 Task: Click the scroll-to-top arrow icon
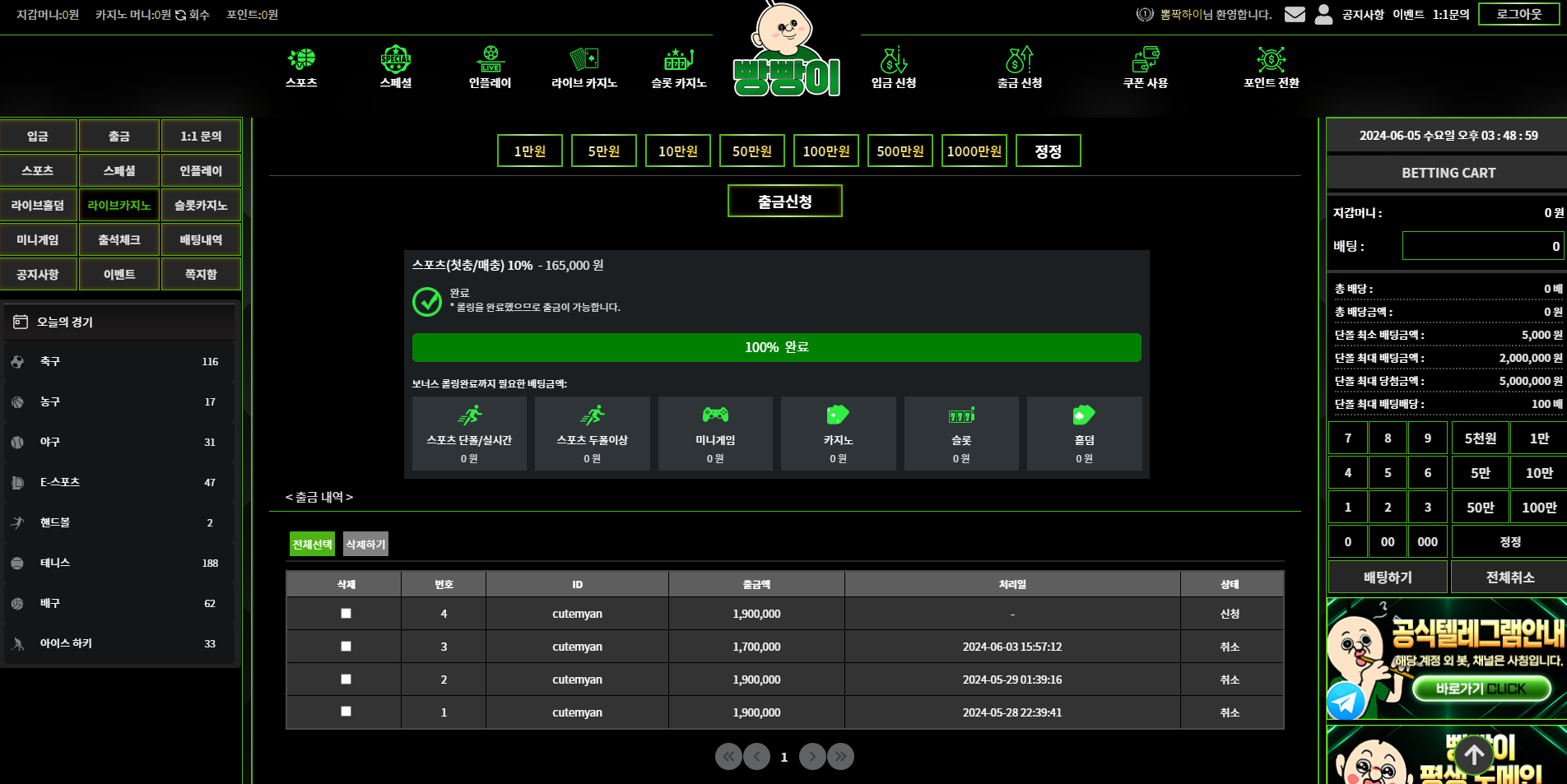tap(1474, 754)
